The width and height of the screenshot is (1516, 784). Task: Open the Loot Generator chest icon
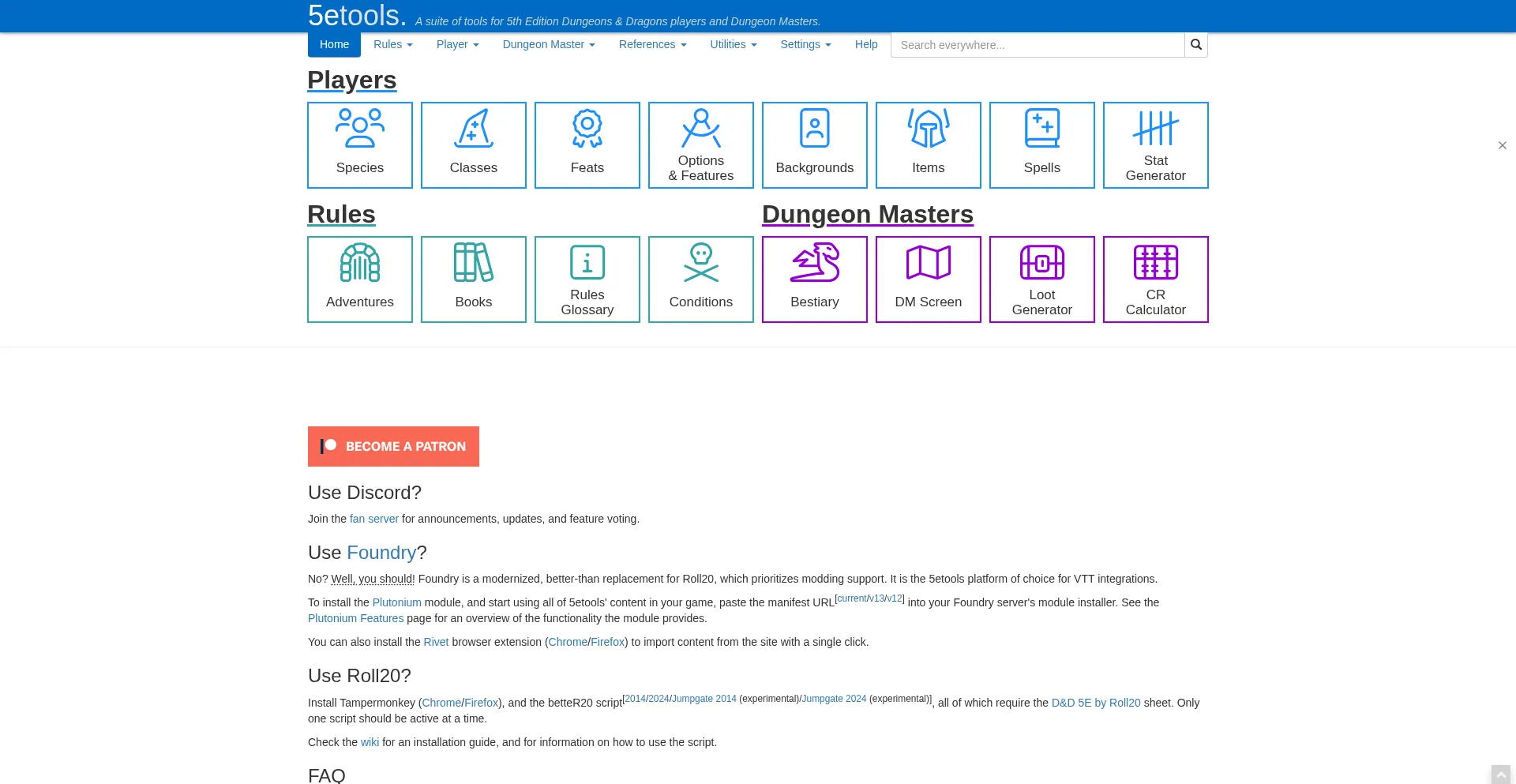tap(1041, 263)
